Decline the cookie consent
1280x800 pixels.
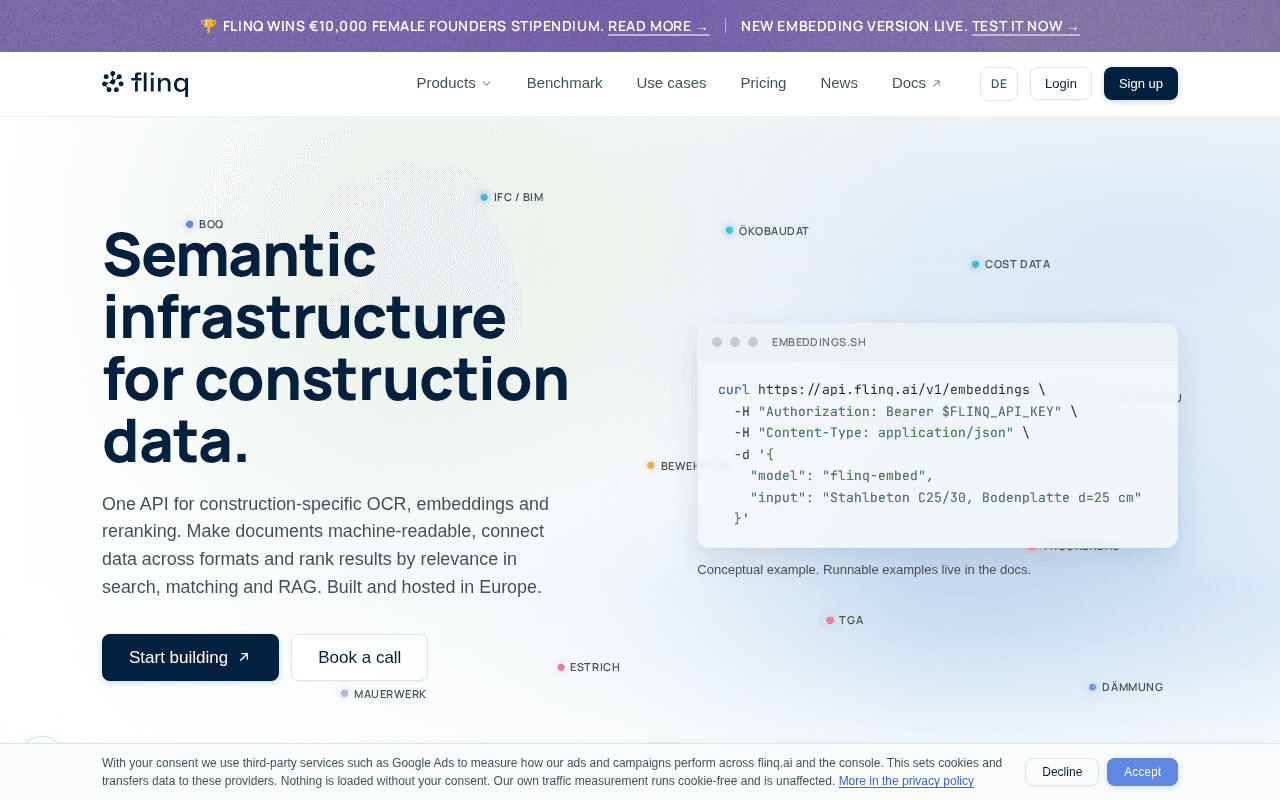(1062, 772)
